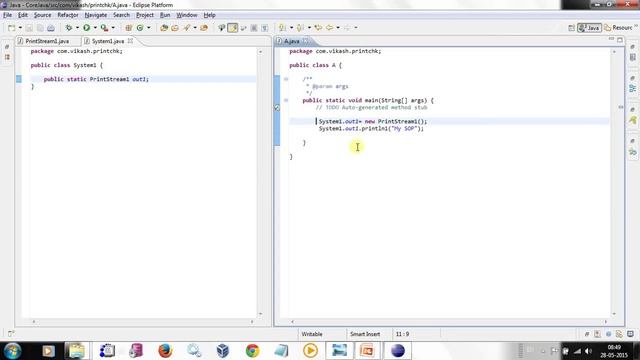The height and width of the screenshot is (360, 640).
Task: Click the 'Writable' status bar entry
Action: click(x=312, y=334)
